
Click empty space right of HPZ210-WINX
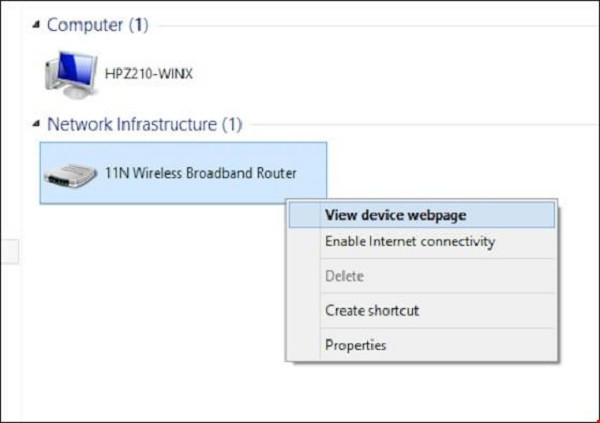point(350,73)
